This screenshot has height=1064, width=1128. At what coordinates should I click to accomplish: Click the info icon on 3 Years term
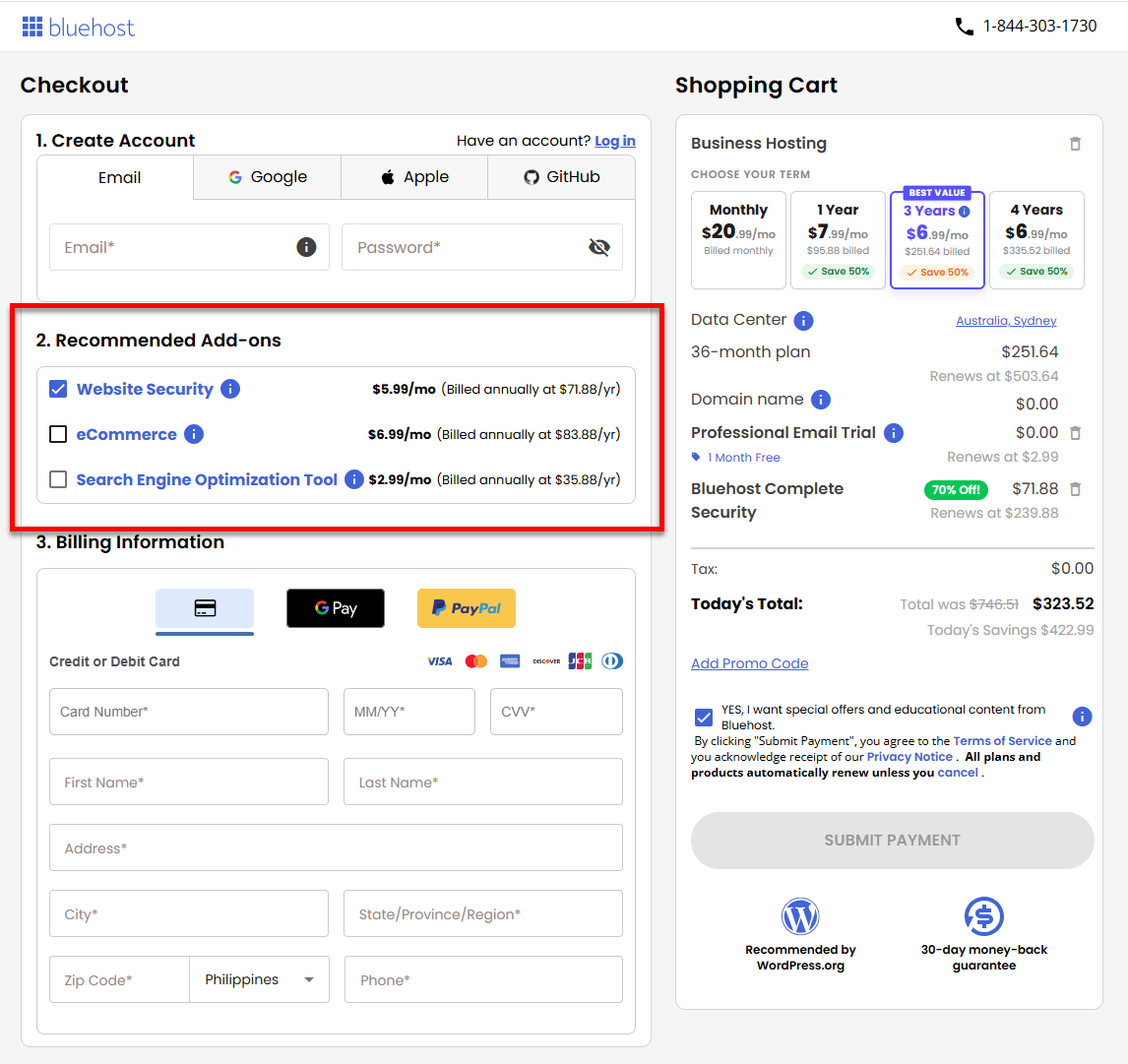pos(965,212)
